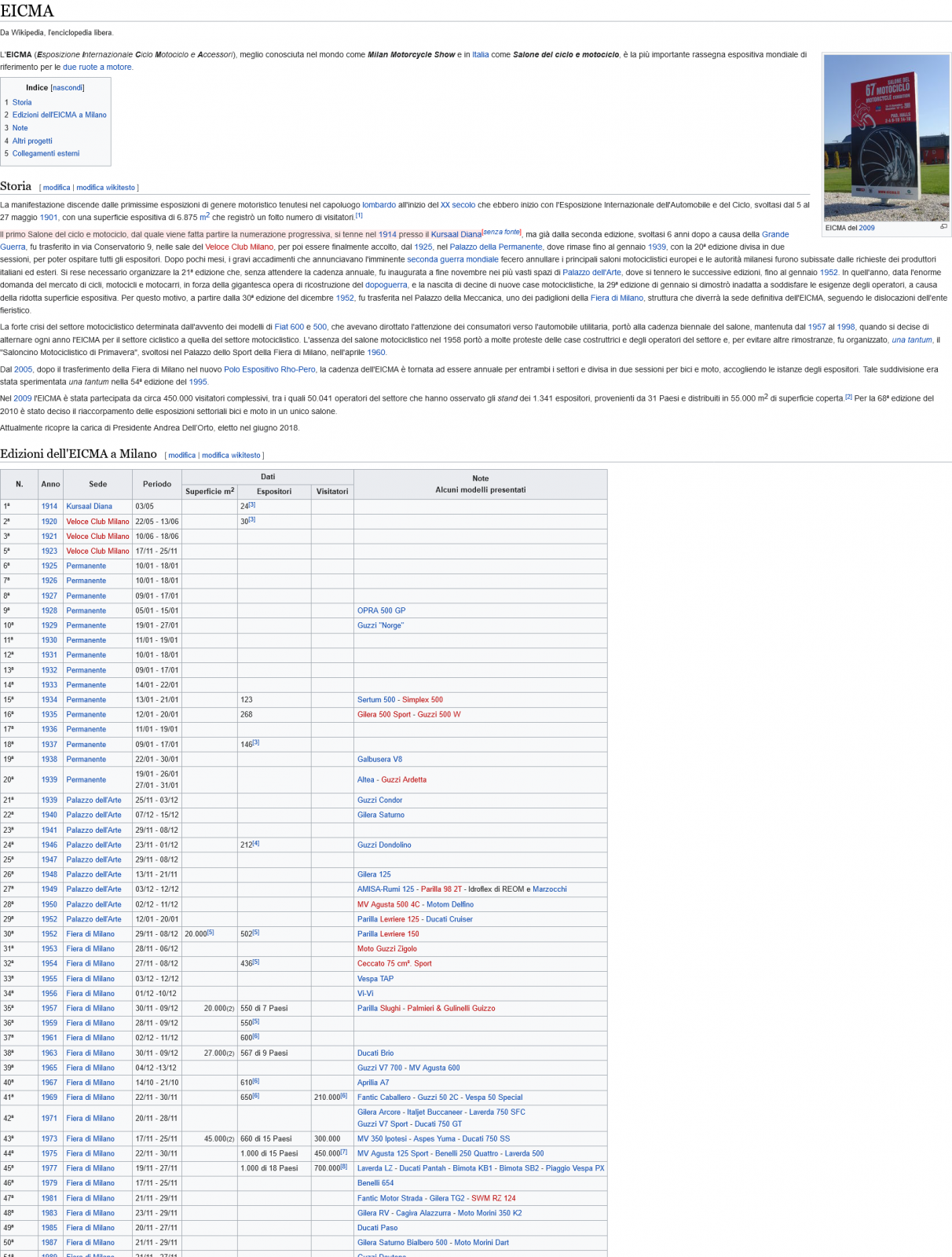
Task: Click the Sede column header
Action: click(x=97, y=484)
